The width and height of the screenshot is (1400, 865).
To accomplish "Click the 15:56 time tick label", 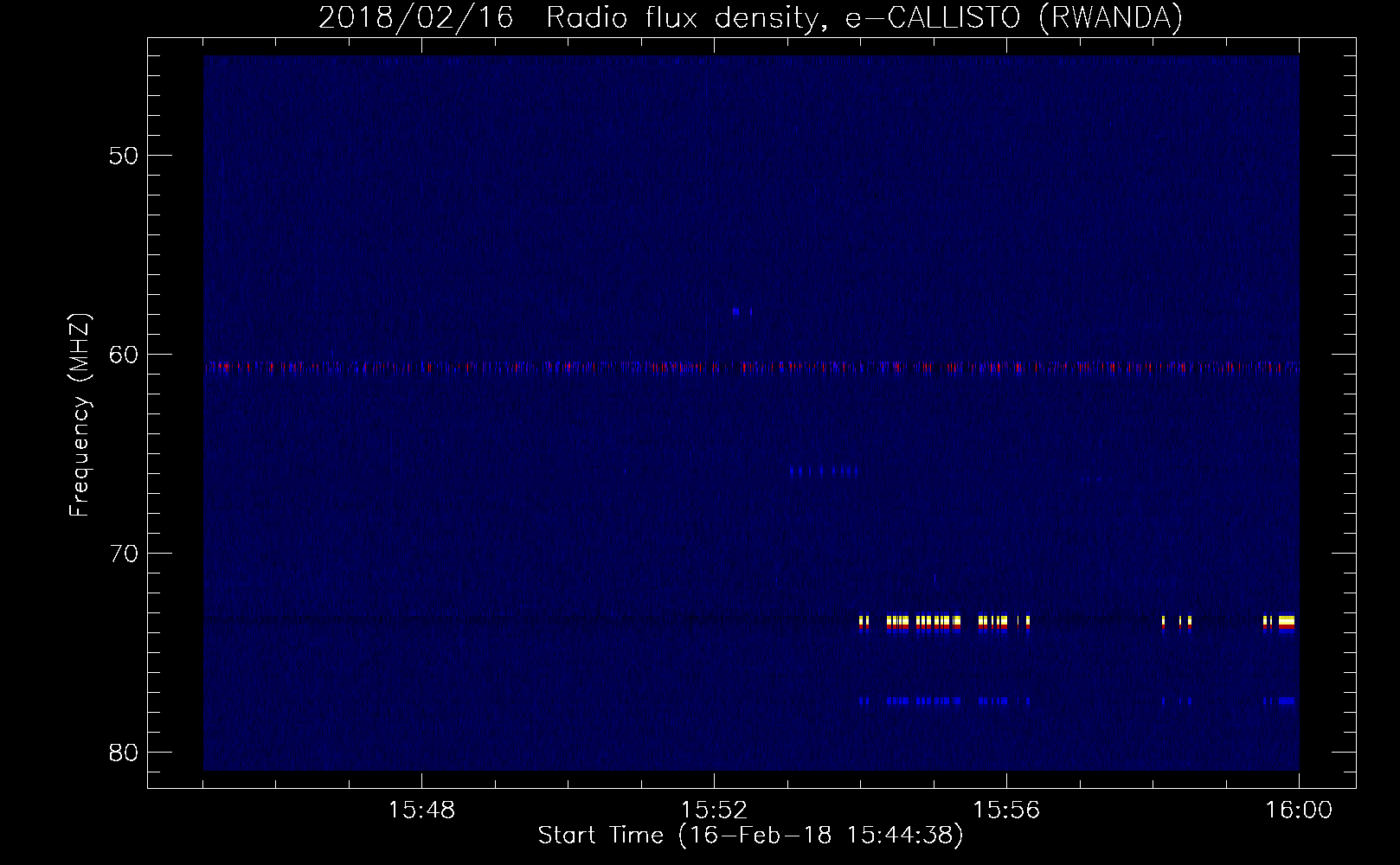I will (1006, 811).
